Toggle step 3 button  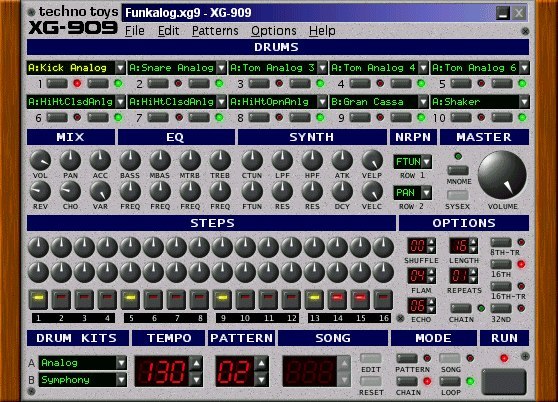(x=84, y=299)
